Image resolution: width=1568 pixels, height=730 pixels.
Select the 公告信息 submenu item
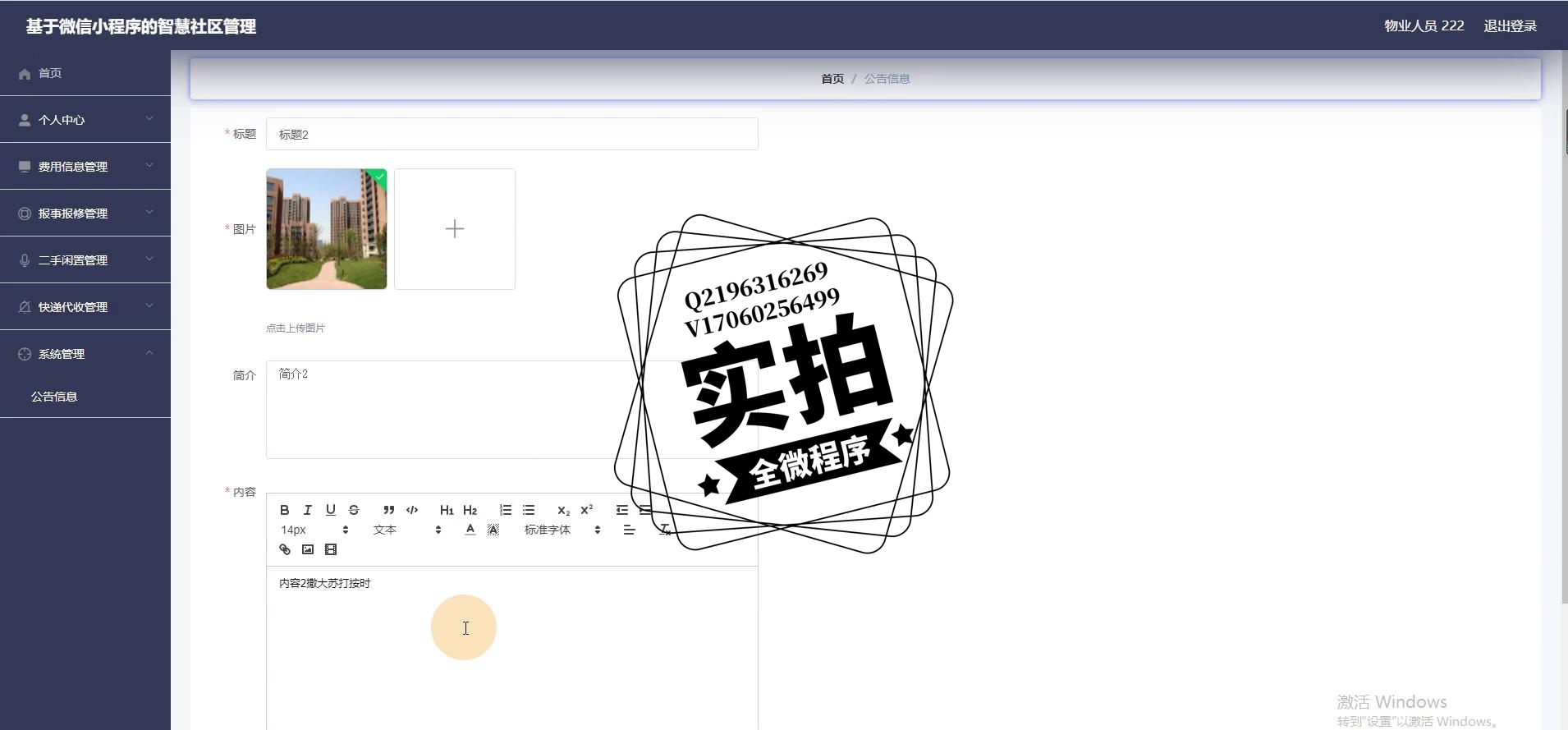[x=85, y=397]
